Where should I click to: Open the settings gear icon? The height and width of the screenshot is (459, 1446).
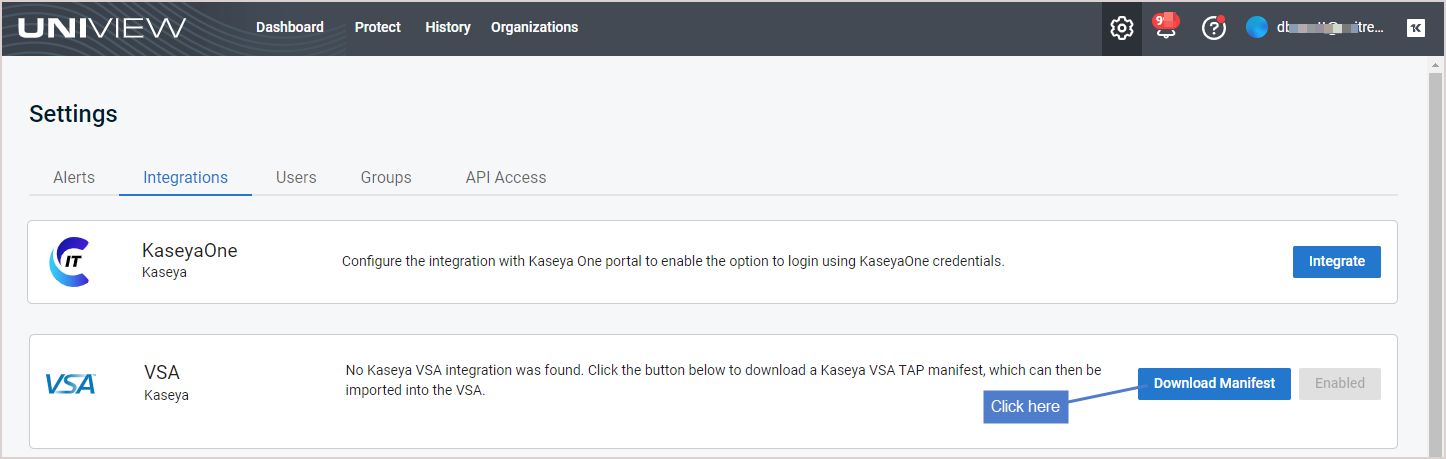click(1122, 28)
